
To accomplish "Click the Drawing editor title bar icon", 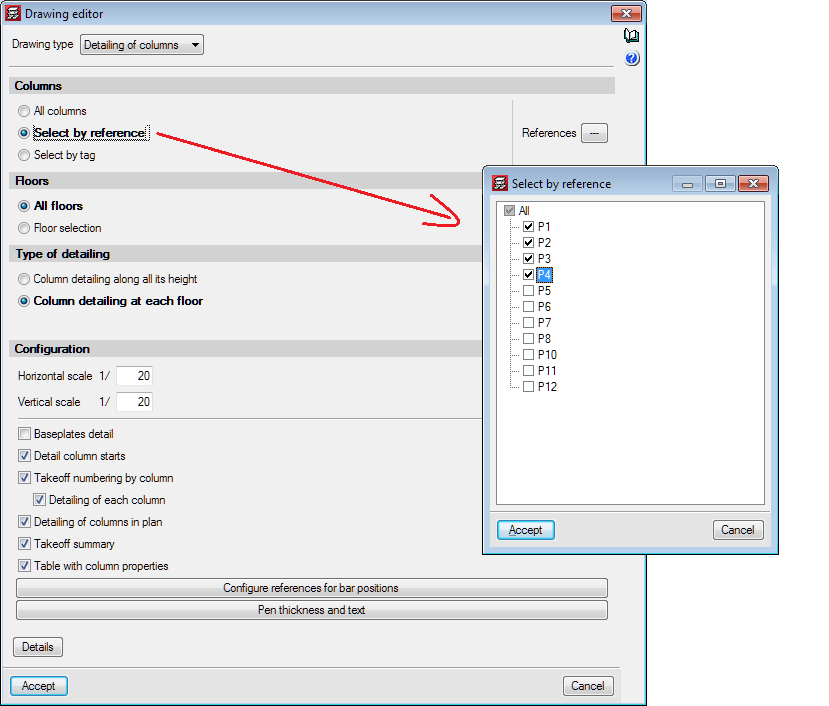I will click(13, 14).
